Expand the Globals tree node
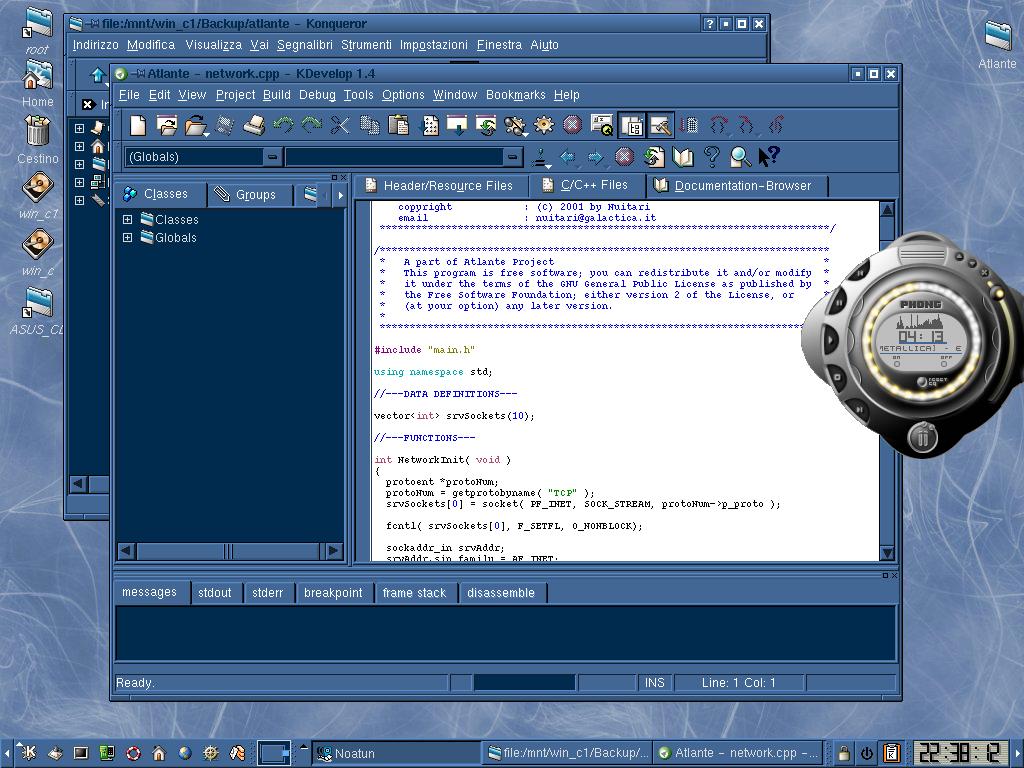1024x768 pixels. 127,238
